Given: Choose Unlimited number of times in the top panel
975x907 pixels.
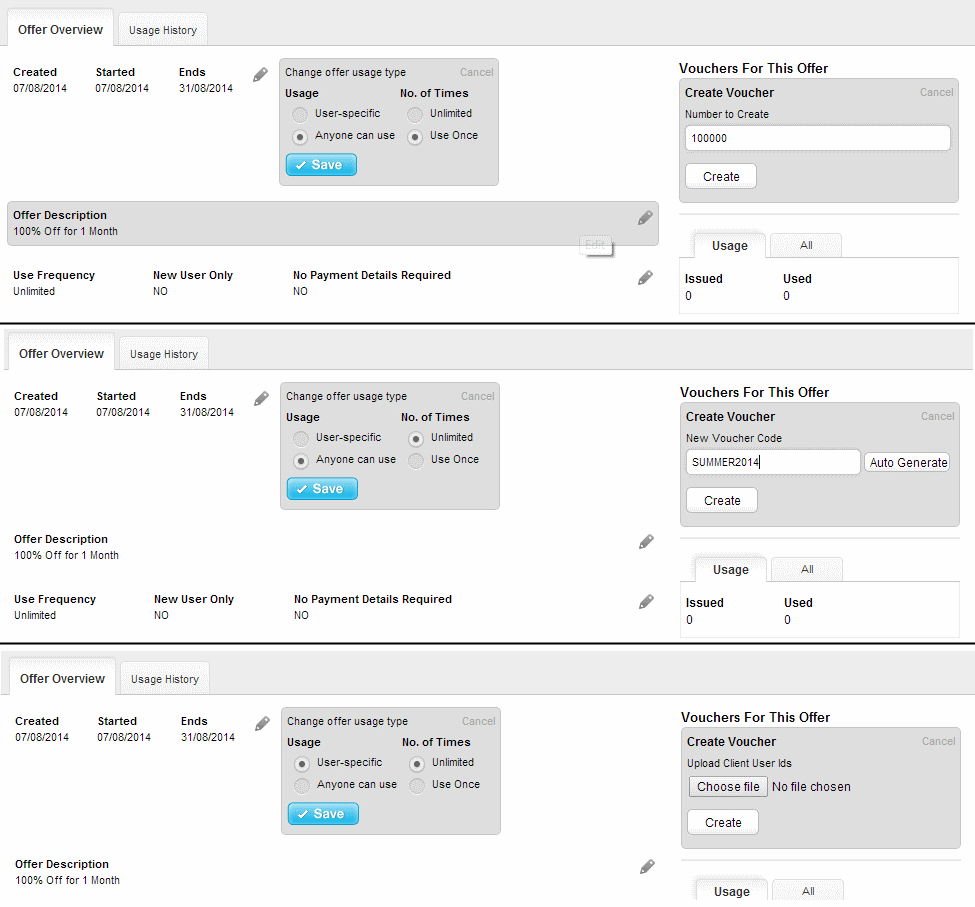Looking at the screenshot, I should [415, 114].
